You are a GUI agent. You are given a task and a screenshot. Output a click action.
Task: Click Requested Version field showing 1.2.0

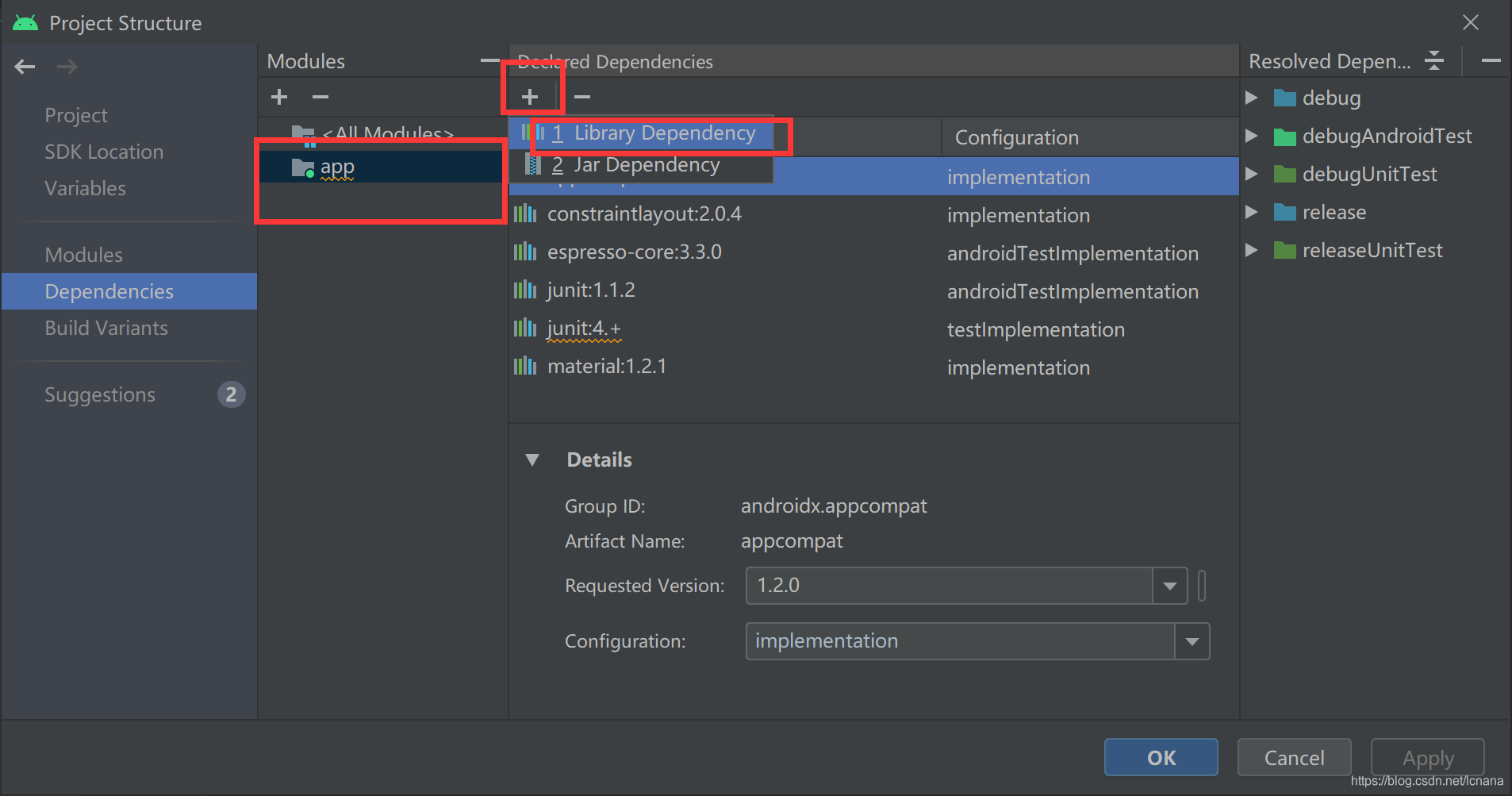pyautogui.click(x=950, y=586)
